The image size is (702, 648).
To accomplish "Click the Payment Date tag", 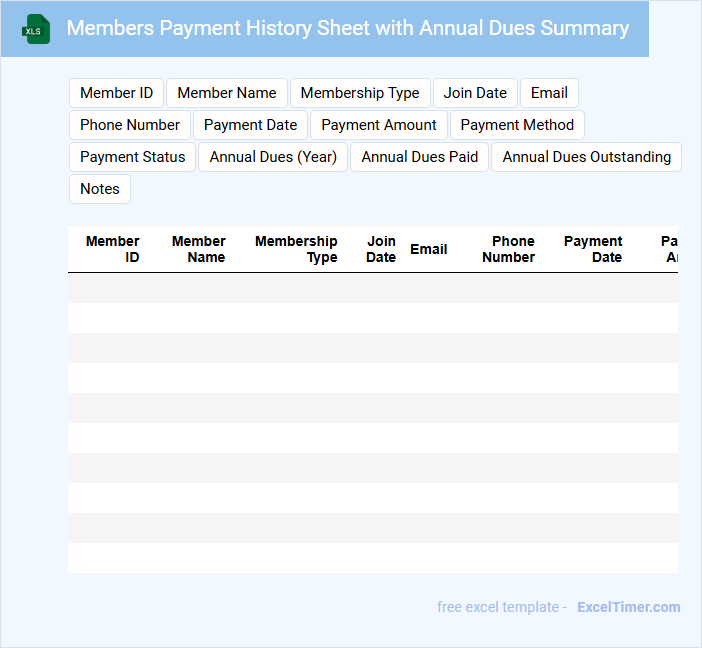I will tap(250, 125).
